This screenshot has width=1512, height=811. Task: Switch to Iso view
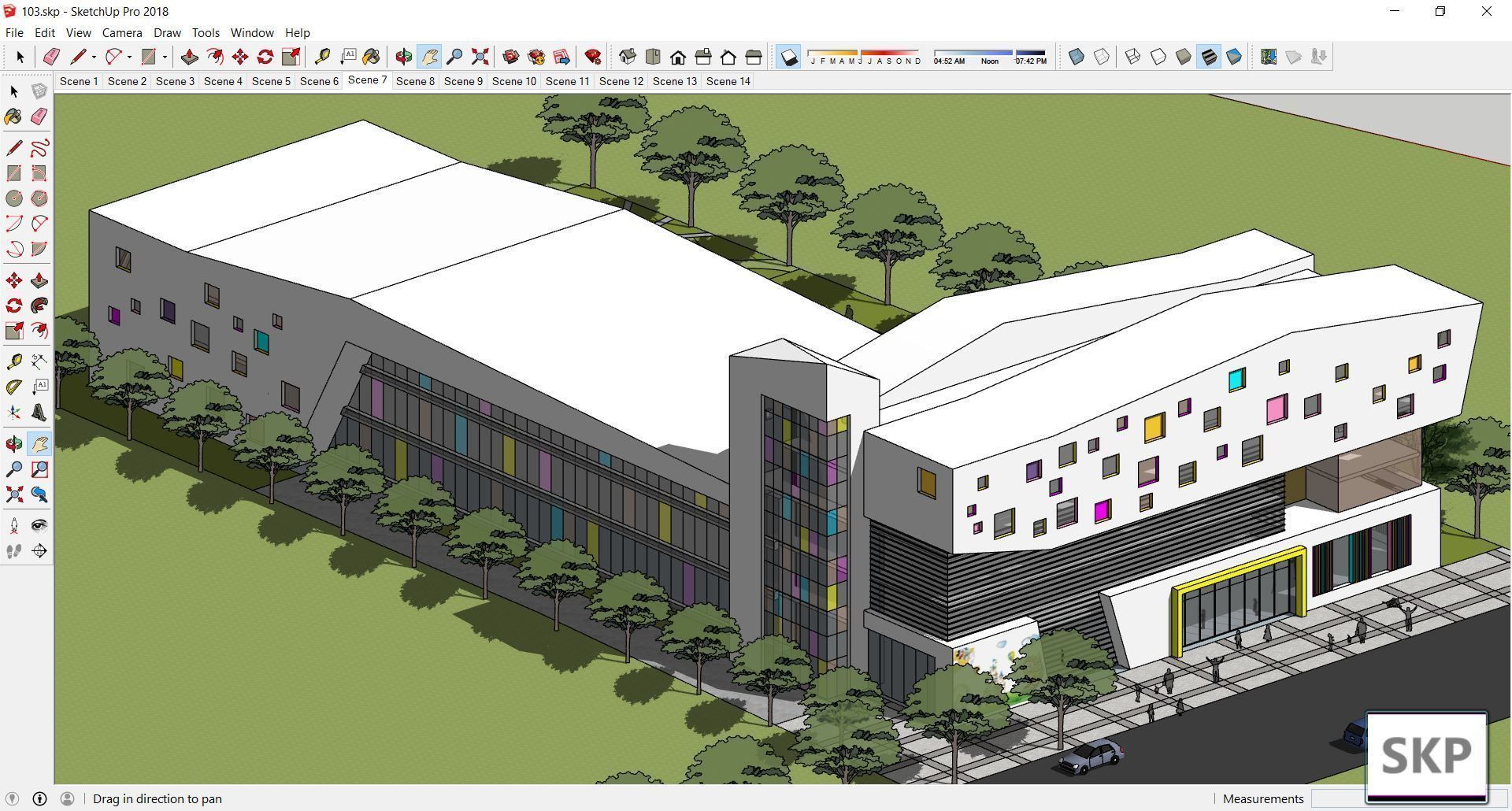coord(628,57)
